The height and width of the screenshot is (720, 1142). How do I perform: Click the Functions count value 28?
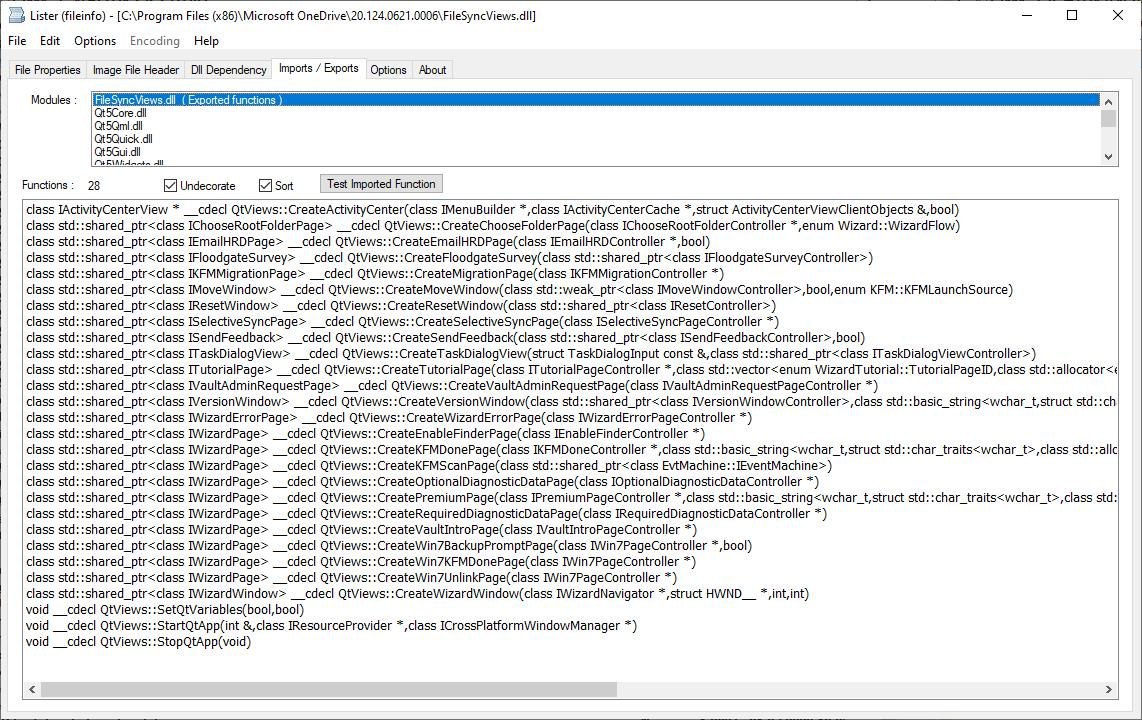click(94, 186)
